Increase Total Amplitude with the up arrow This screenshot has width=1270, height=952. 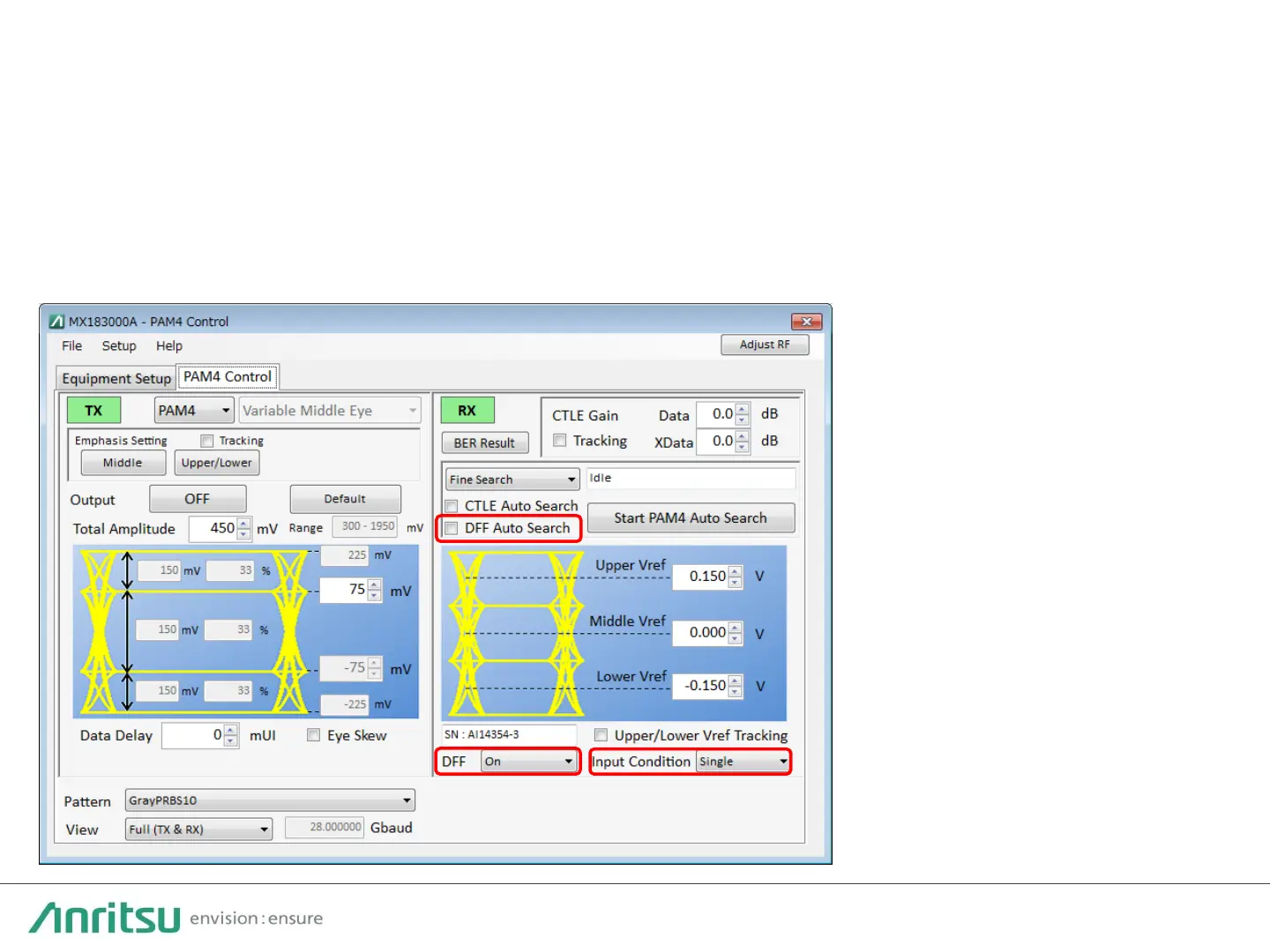(244, 524)
